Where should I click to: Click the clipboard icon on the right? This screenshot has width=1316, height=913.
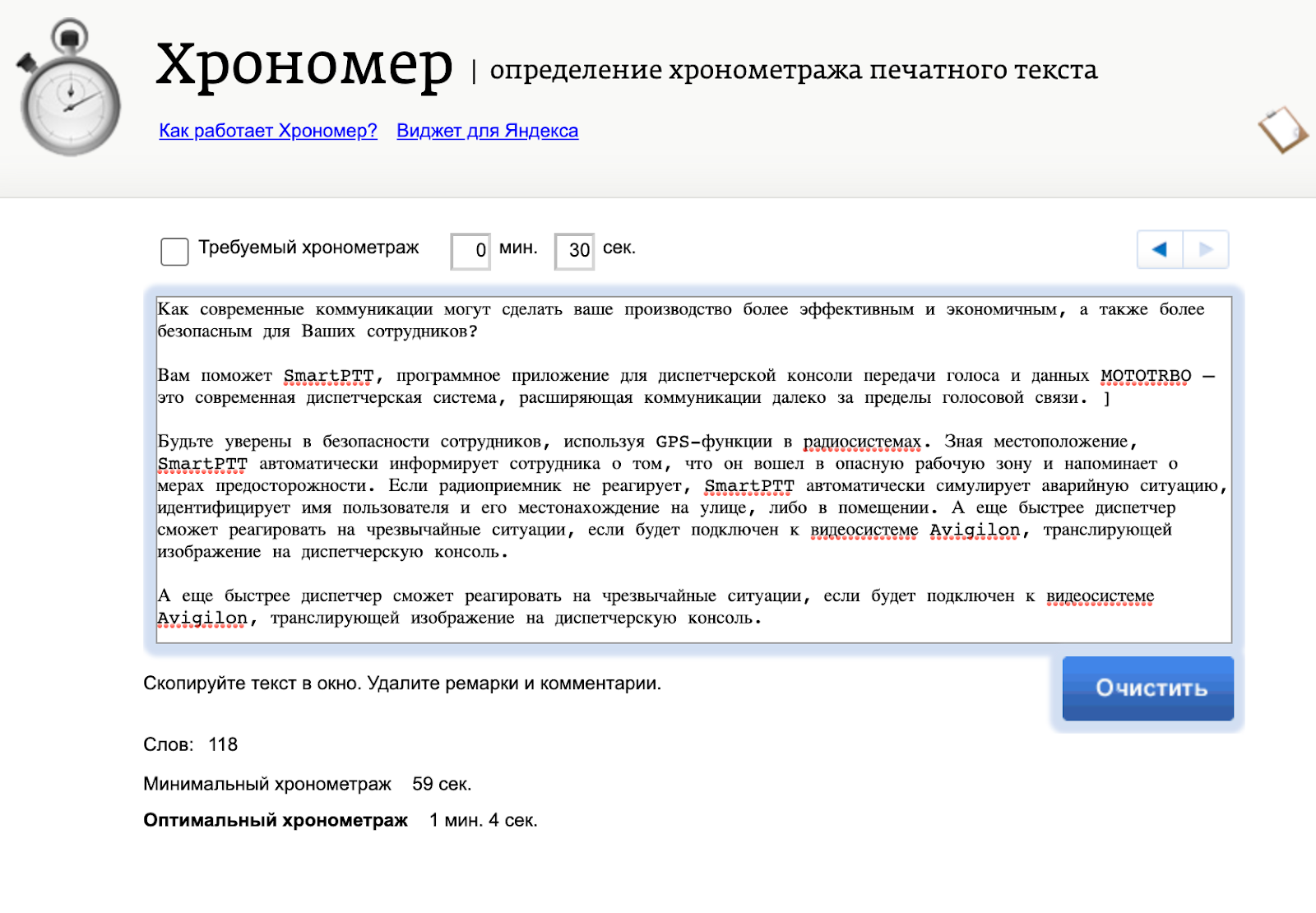[1282, 130]
